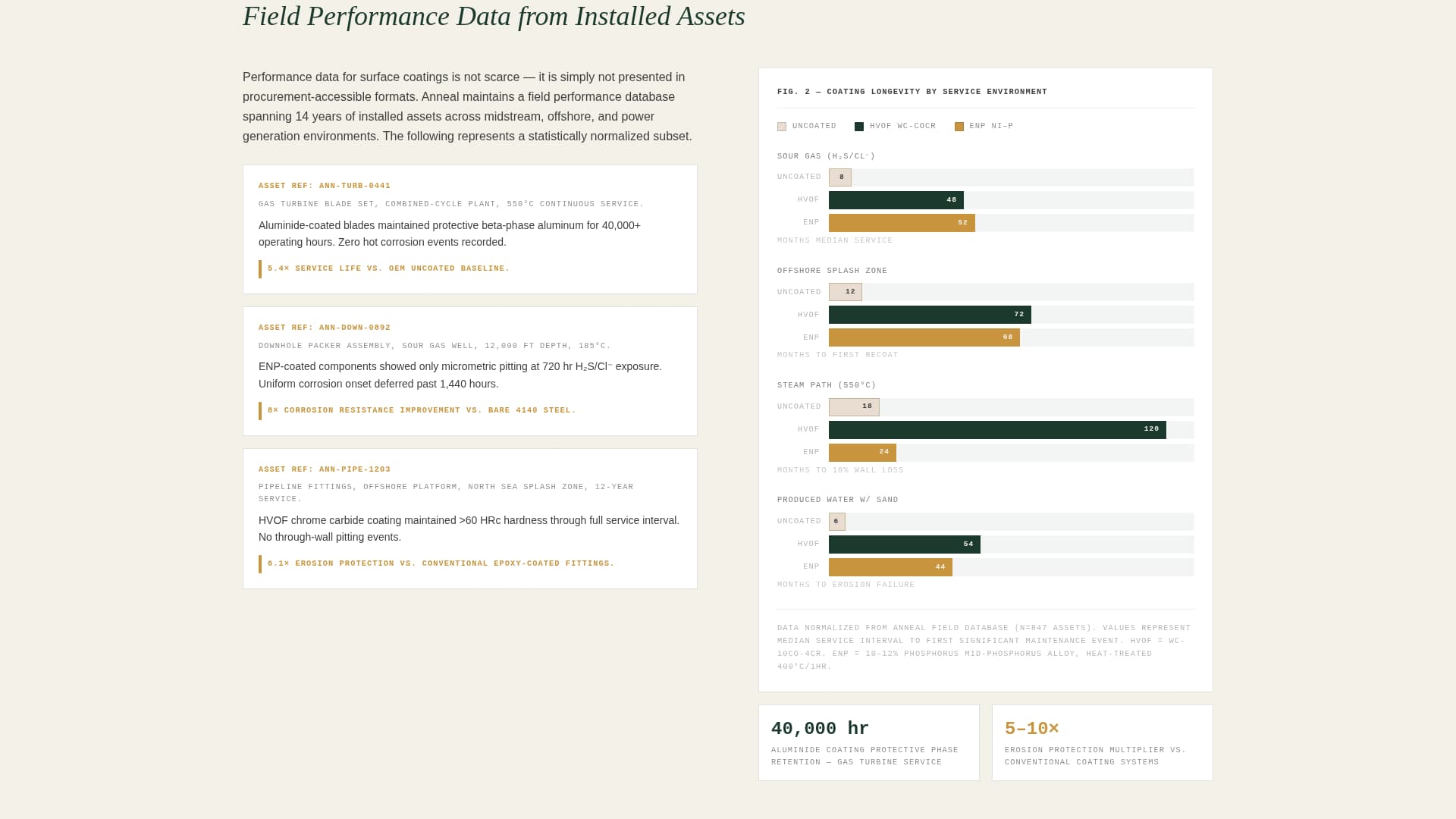Select the Sour Gas HVOF bar showing 48
The image size is (1456, 819).
[896, 200]
